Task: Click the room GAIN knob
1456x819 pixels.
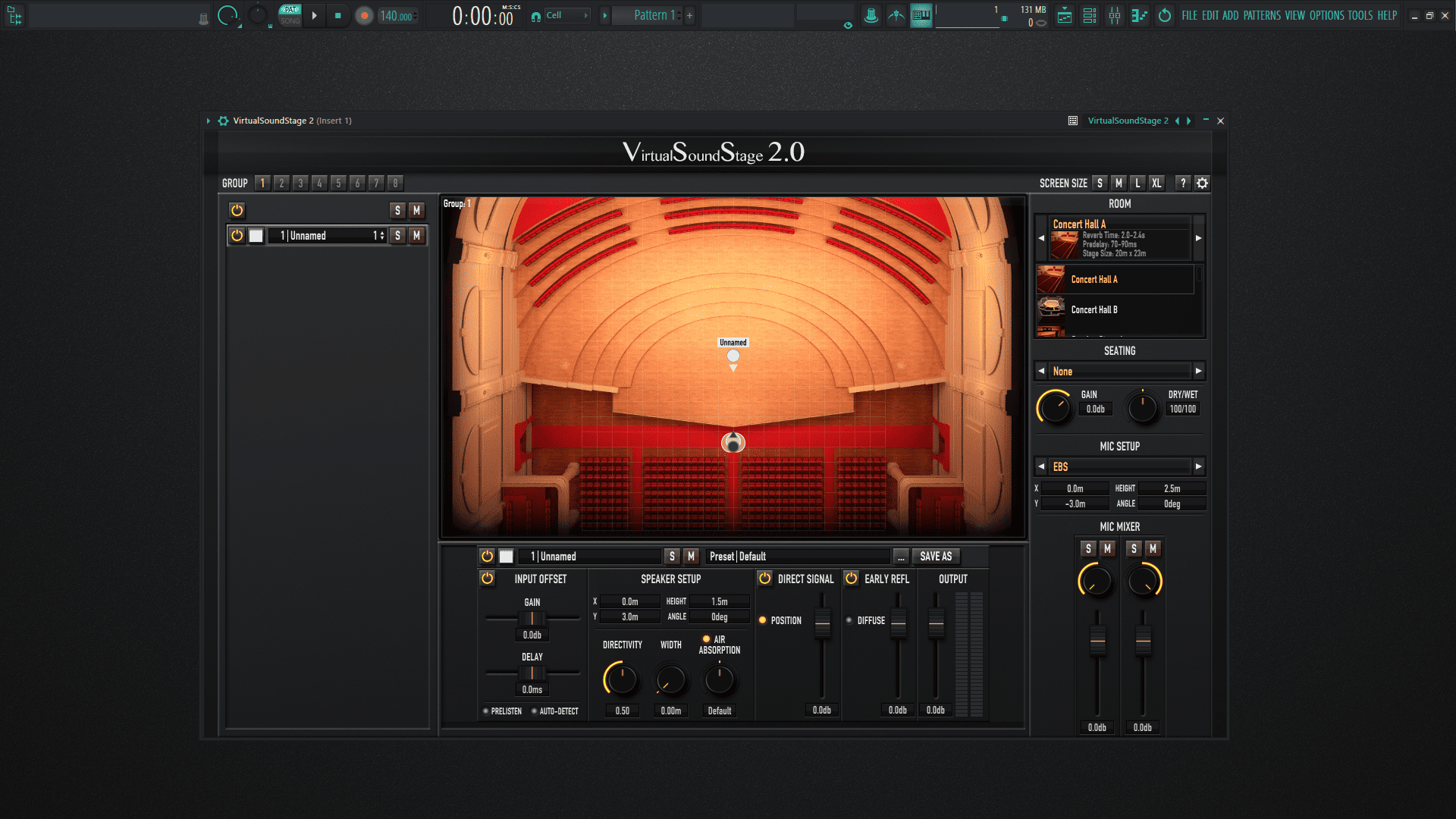Action: tap(1055, 407)
